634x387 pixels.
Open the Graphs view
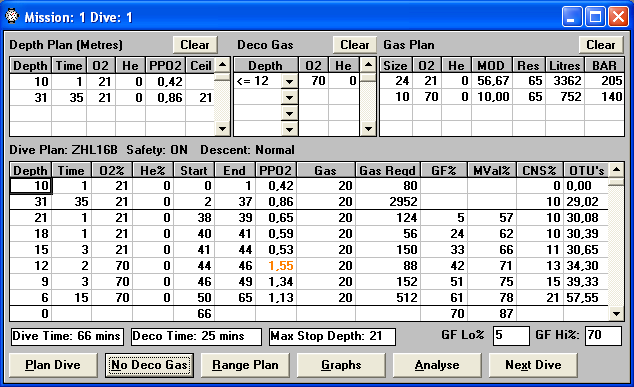[341, 365]
